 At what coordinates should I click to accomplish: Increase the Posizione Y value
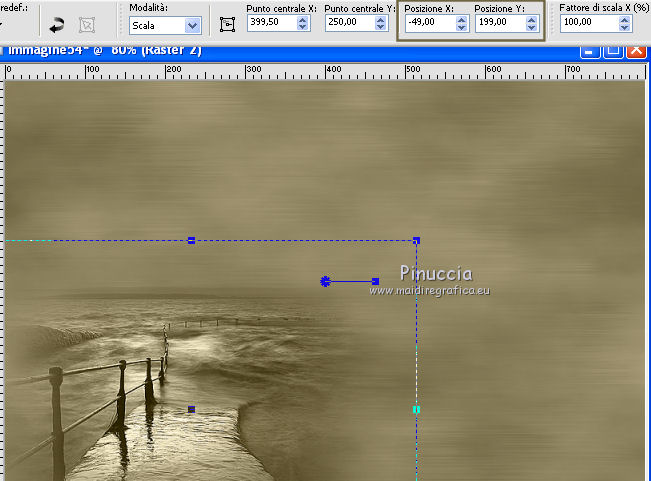(531, 20)
